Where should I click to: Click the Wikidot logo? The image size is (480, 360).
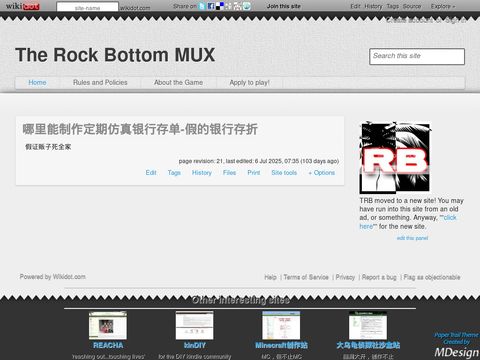(22, 6)
